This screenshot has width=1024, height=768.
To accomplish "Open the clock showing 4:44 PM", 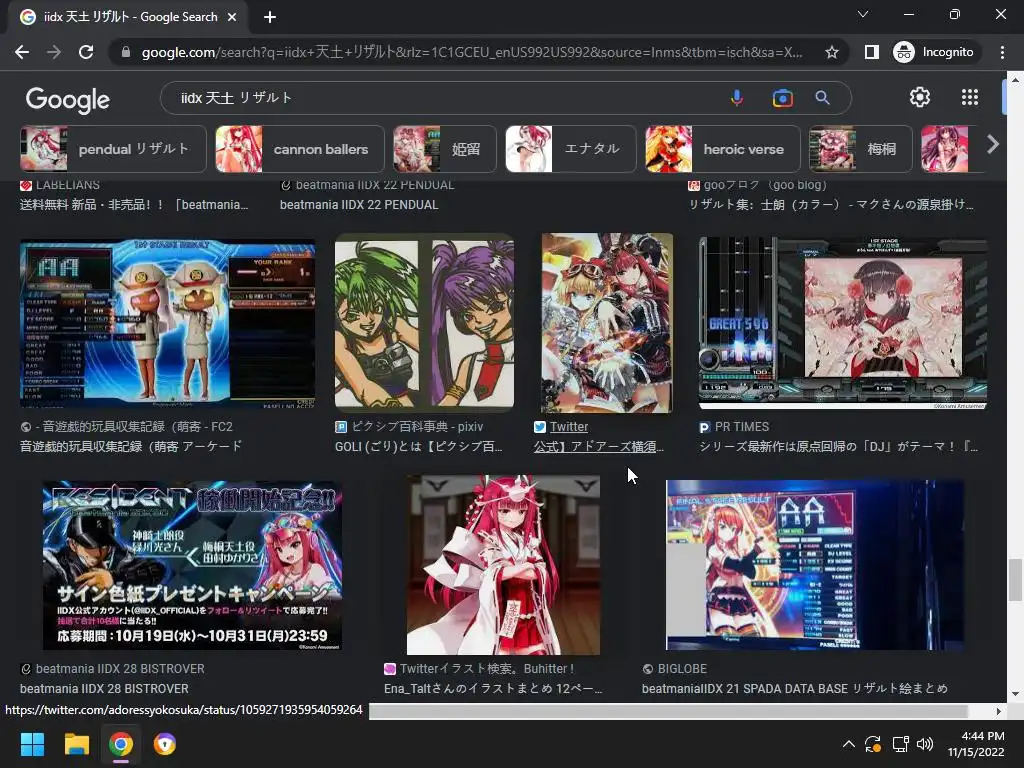I will tap(976, 744).
